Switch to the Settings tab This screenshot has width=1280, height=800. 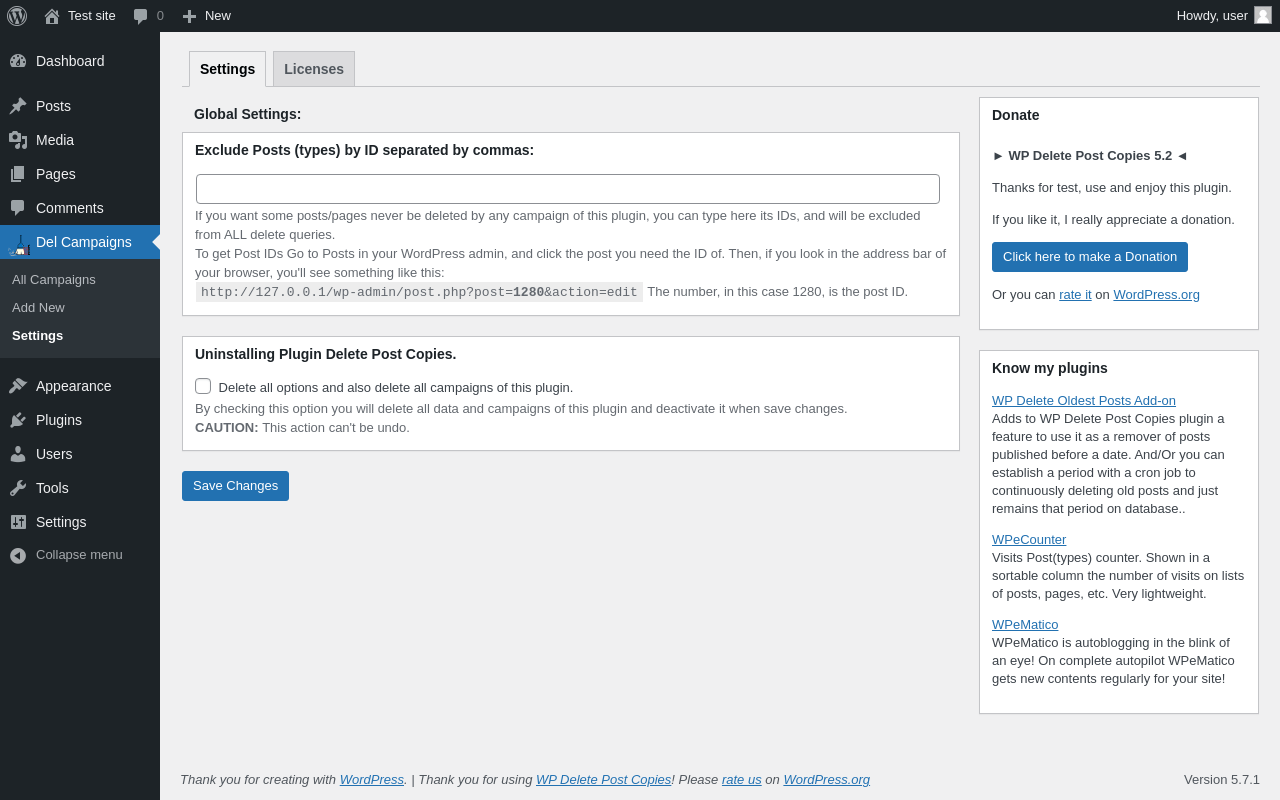tap(227, 69)
